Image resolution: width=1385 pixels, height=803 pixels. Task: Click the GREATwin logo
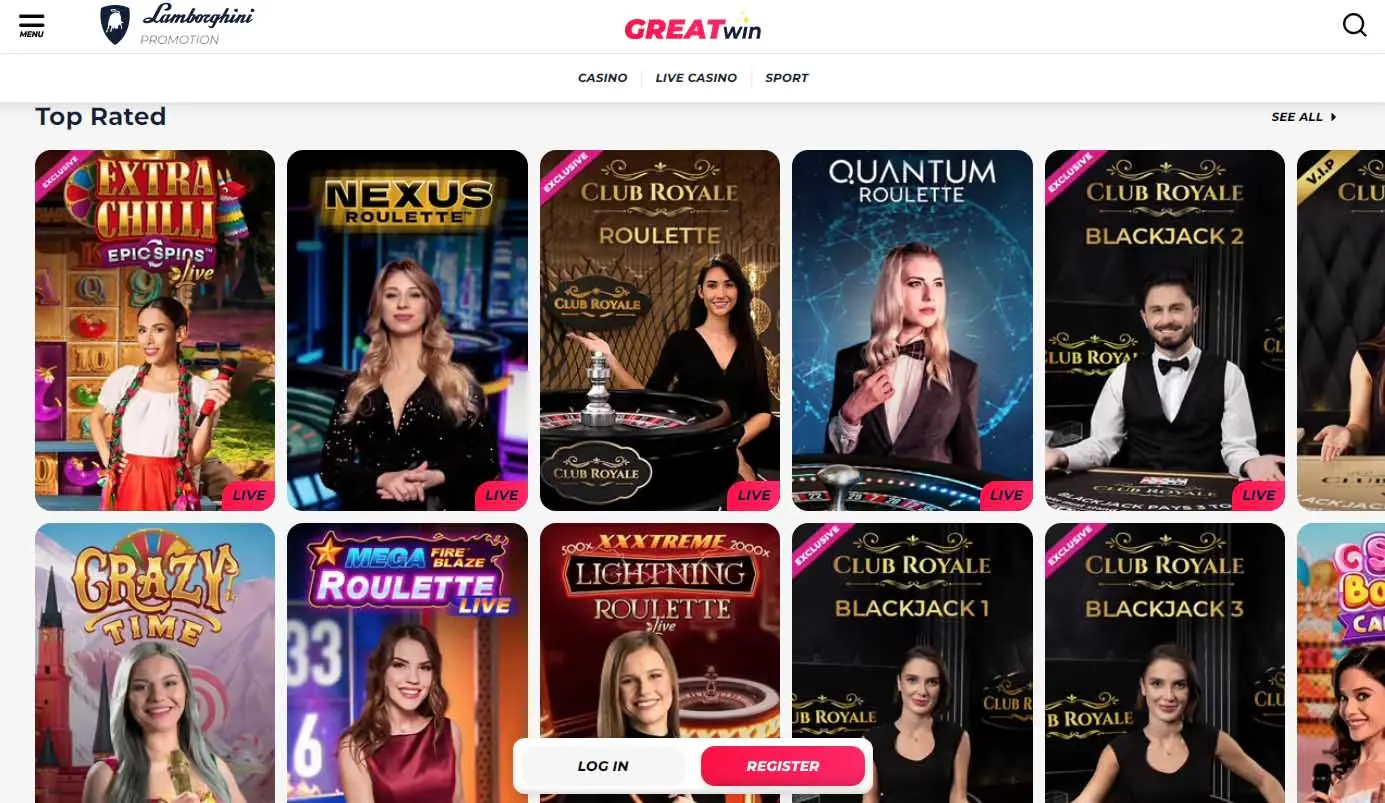click(693, 27)
